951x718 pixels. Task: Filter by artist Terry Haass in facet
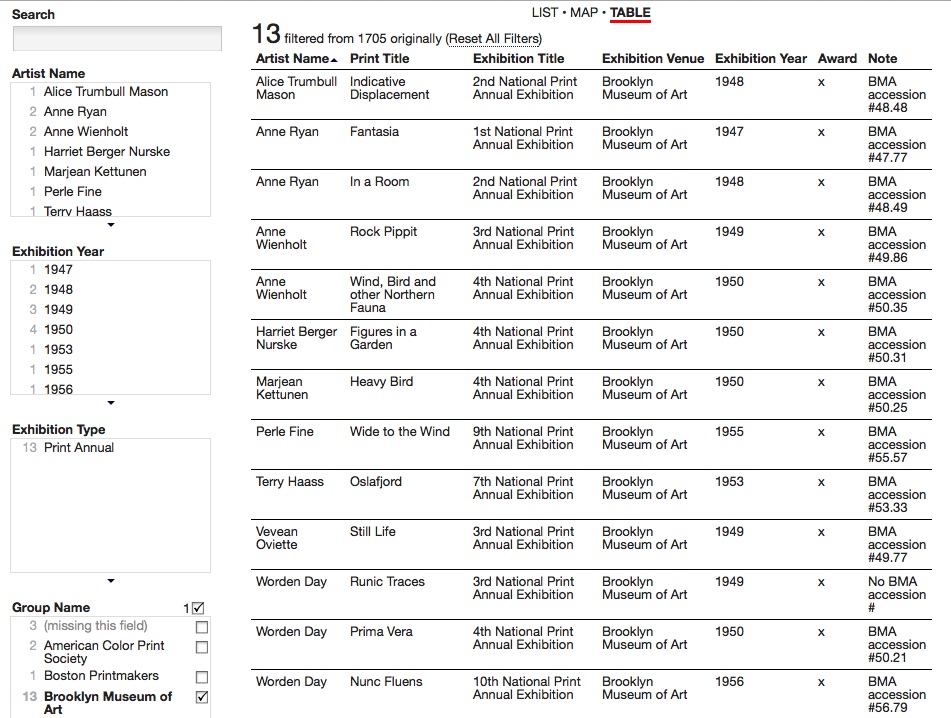(78, 211)
